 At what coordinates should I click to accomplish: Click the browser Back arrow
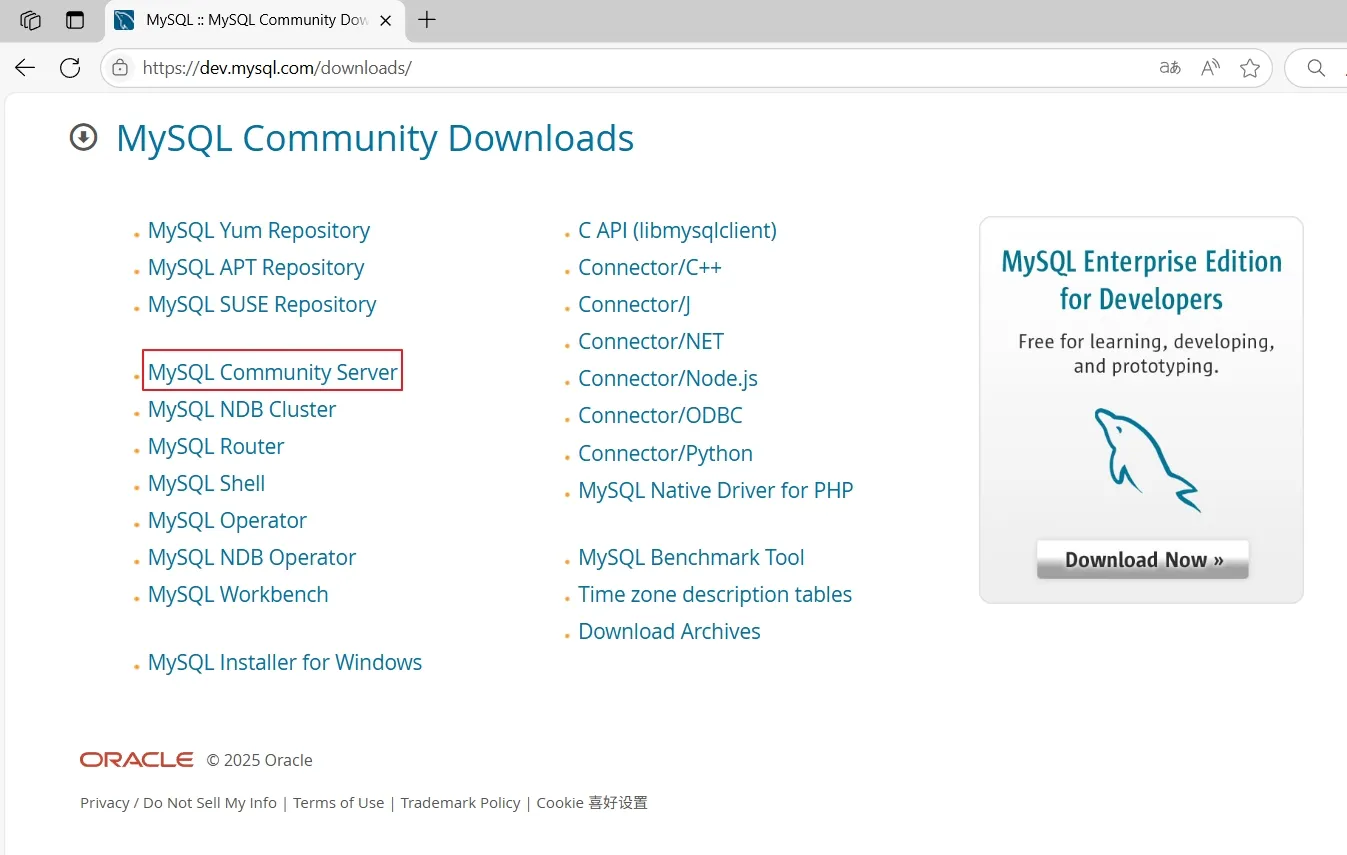pyautogui.click(x=25, y=68)
